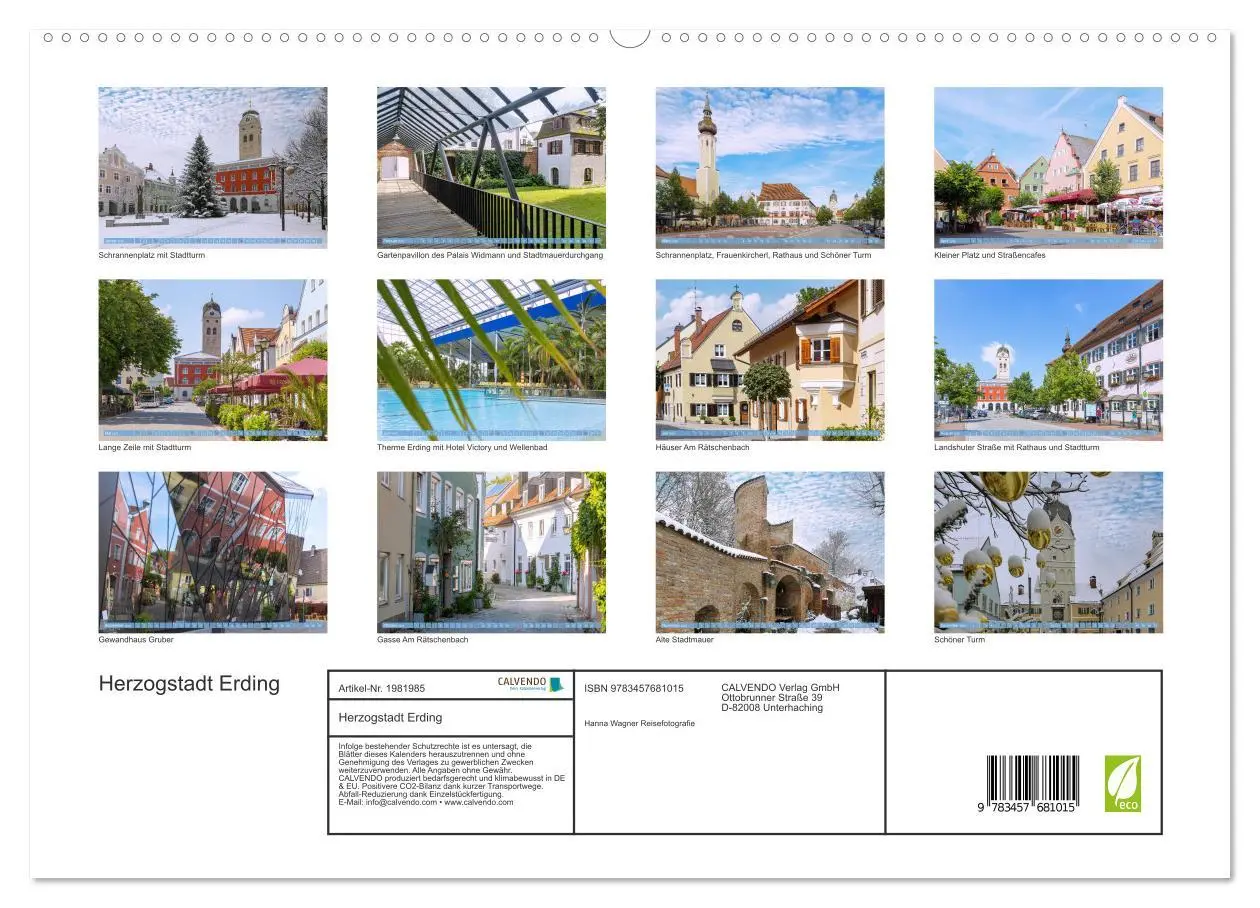1260x908 pixels.
Task: Open the Therme Erding Wellenbad photo
Action: pos(491,360)
